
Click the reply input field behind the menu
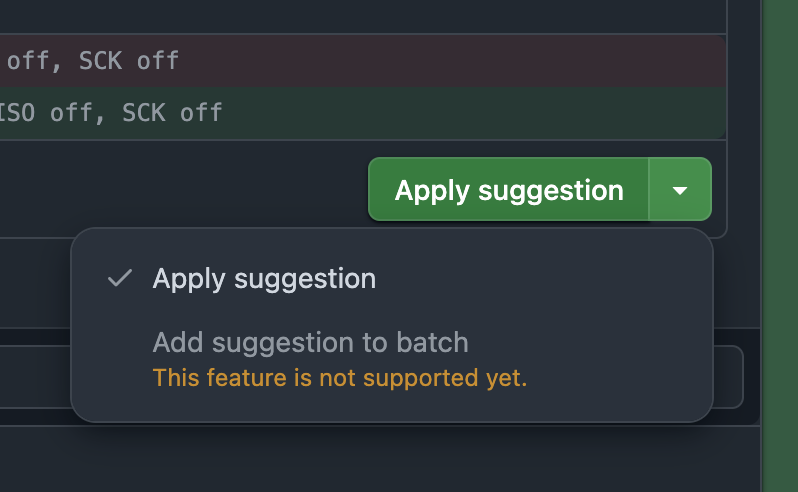coord(728,377)
